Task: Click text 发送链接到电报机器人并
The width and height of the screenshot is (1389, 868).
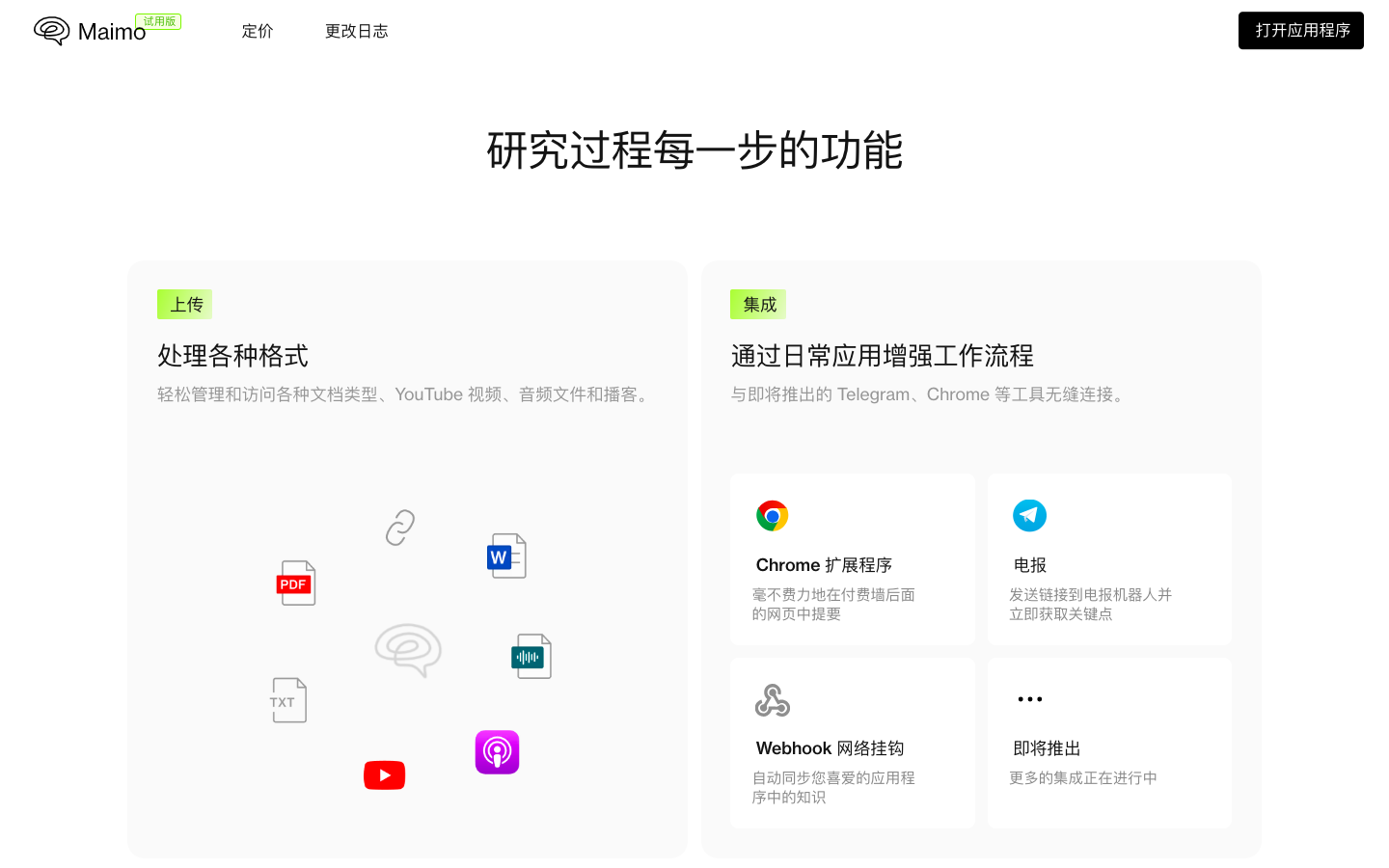Action: click(1090, 594)
